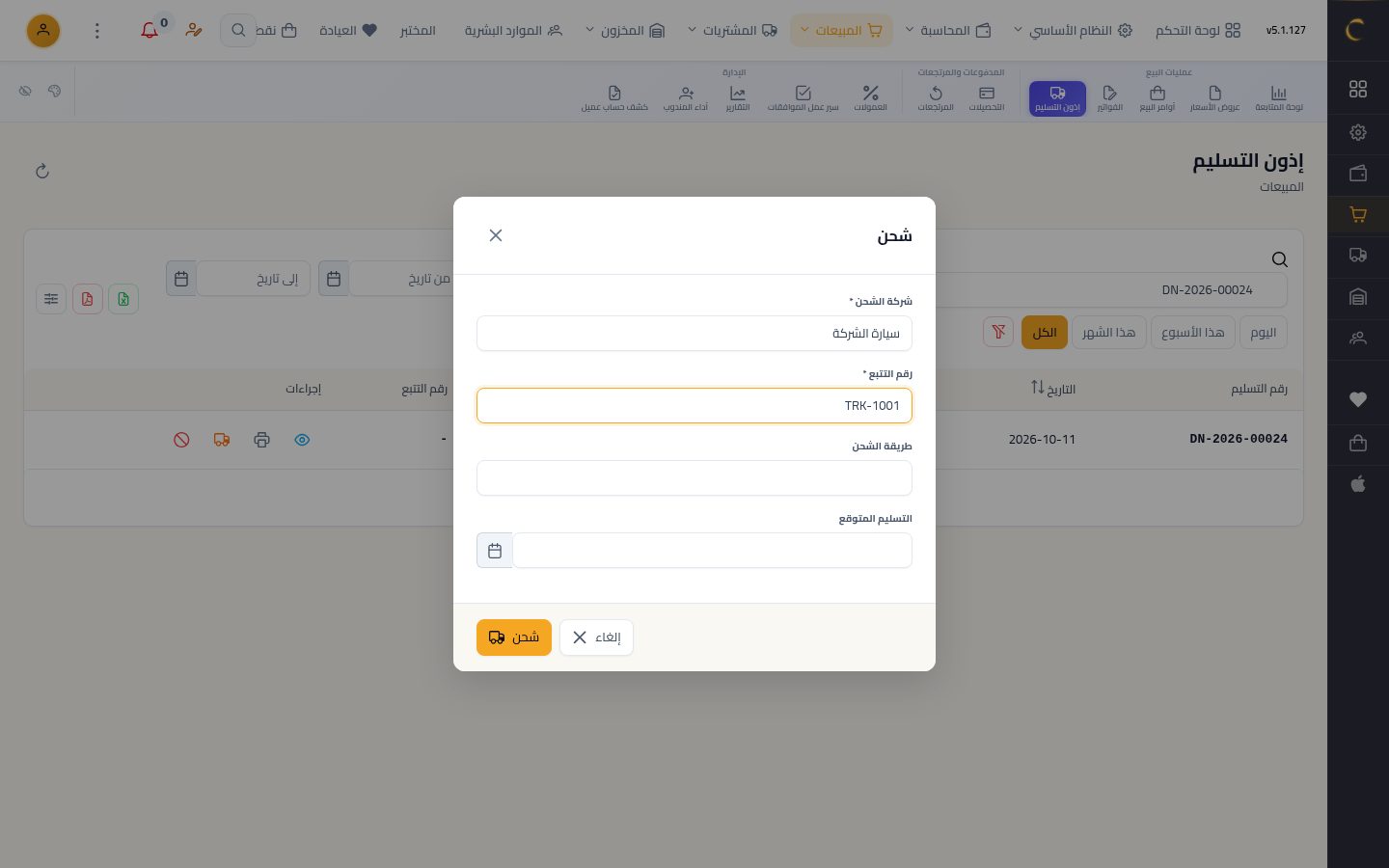Open the العيادة menu
The width and height of the screenshot is (1389, 868).
[x=348, y=31]
